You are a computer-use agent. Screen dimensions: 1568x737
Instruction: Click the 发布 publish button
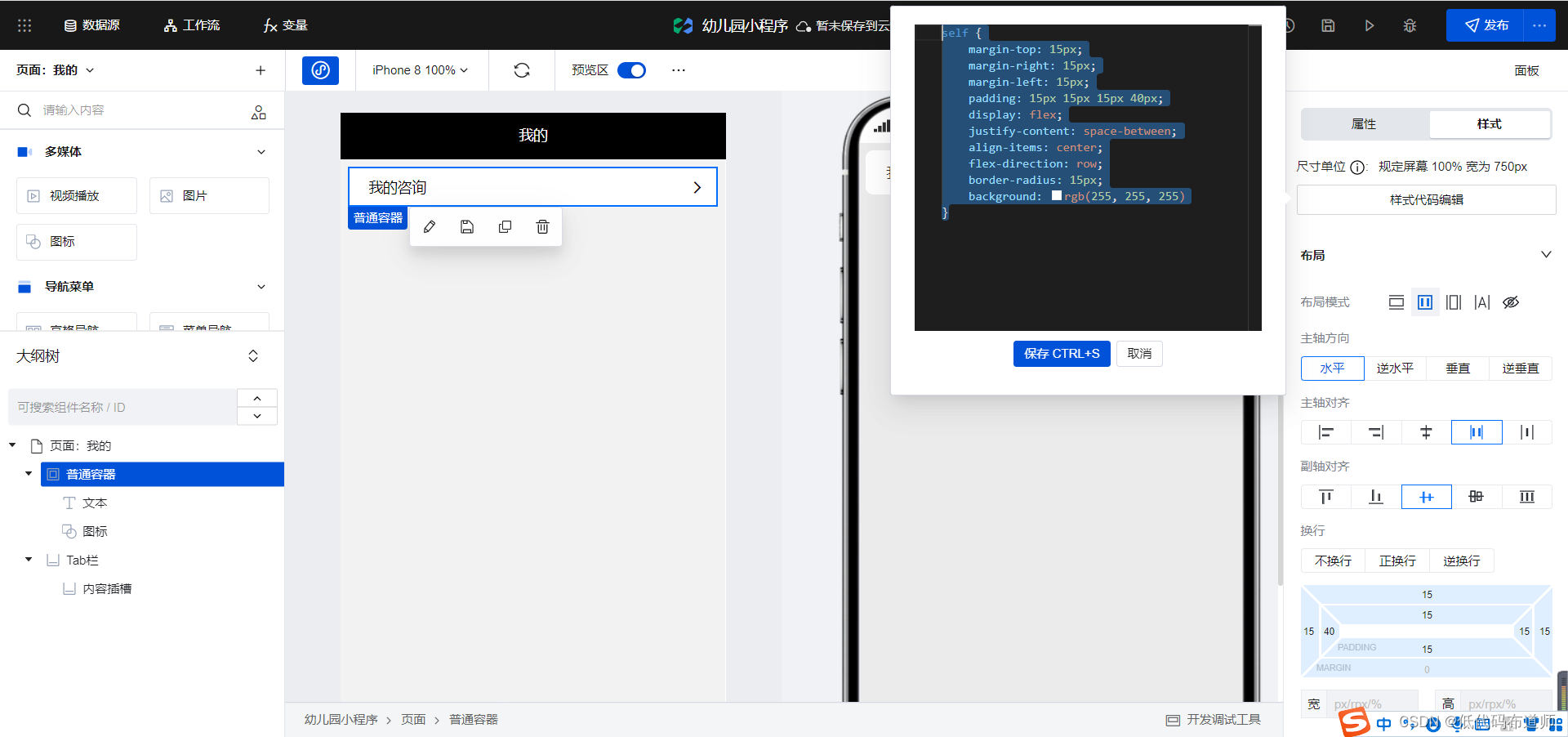pos(1485,25)
